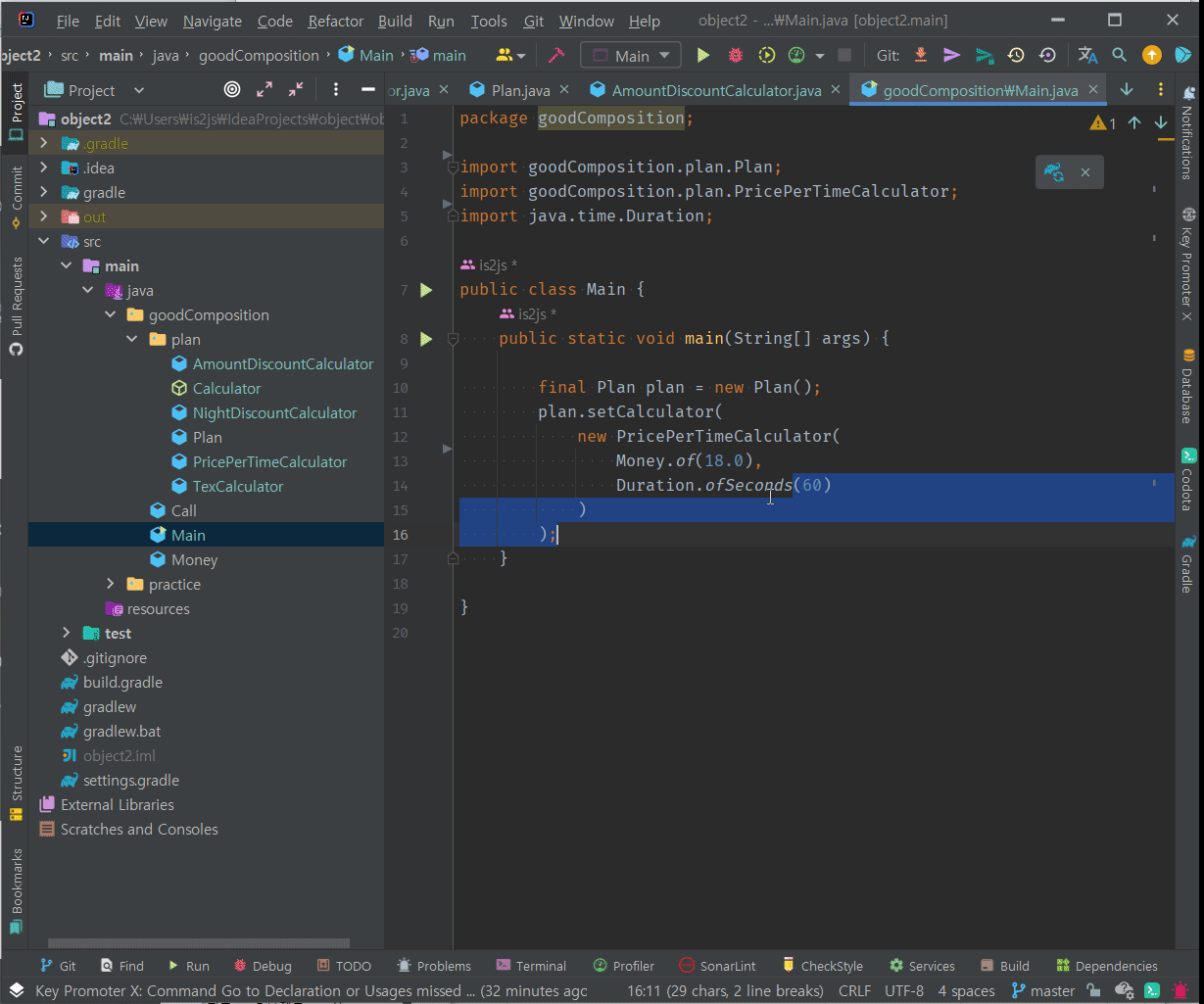This screenshot has width=1204, height=1004.
Task: Toggle the Project tool window stripe button
Action: (x=16, y=111)
